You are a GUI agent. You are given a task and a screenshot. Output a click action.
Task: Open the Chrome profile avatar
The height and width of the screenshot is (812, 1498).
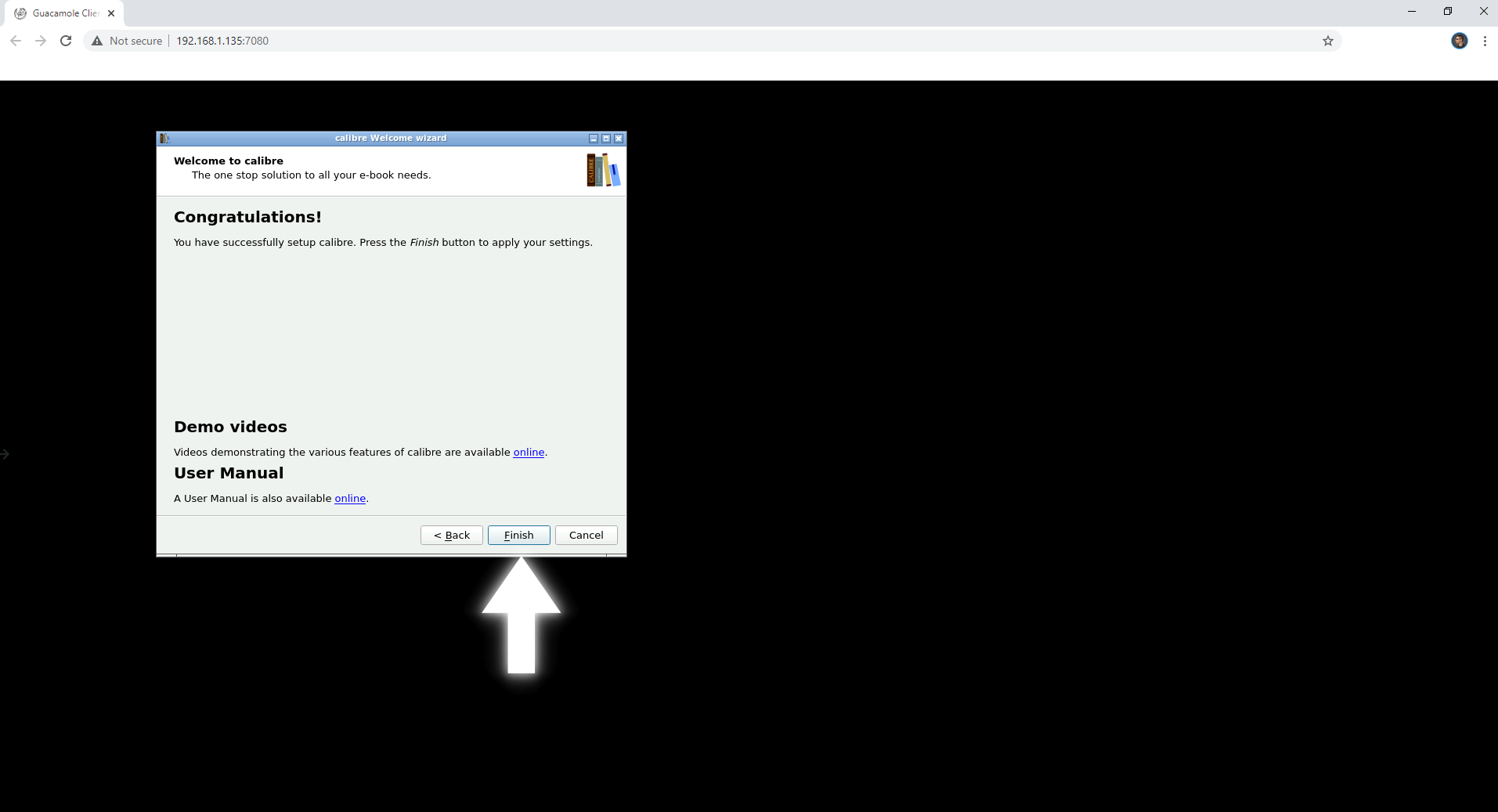1460,41
